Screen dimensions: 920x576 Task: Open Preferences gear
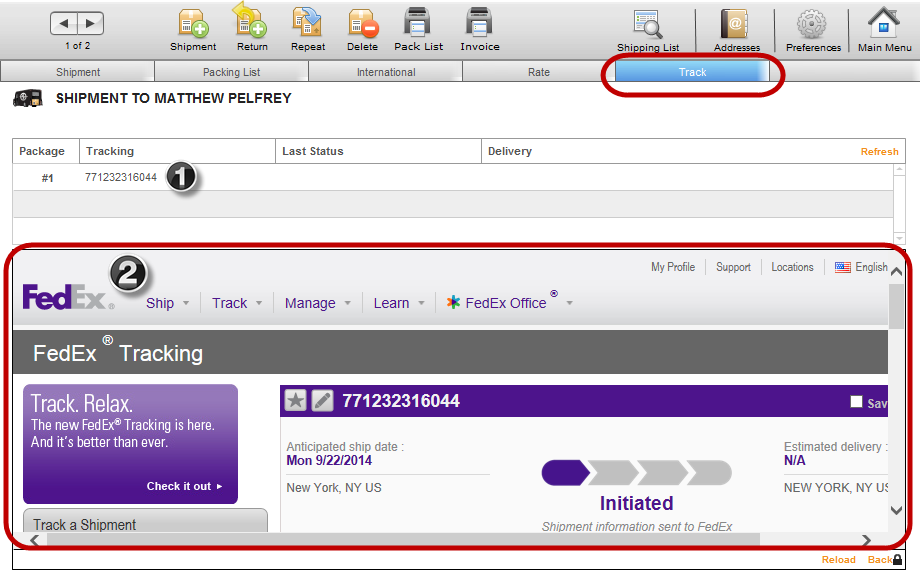click(813, 31)
